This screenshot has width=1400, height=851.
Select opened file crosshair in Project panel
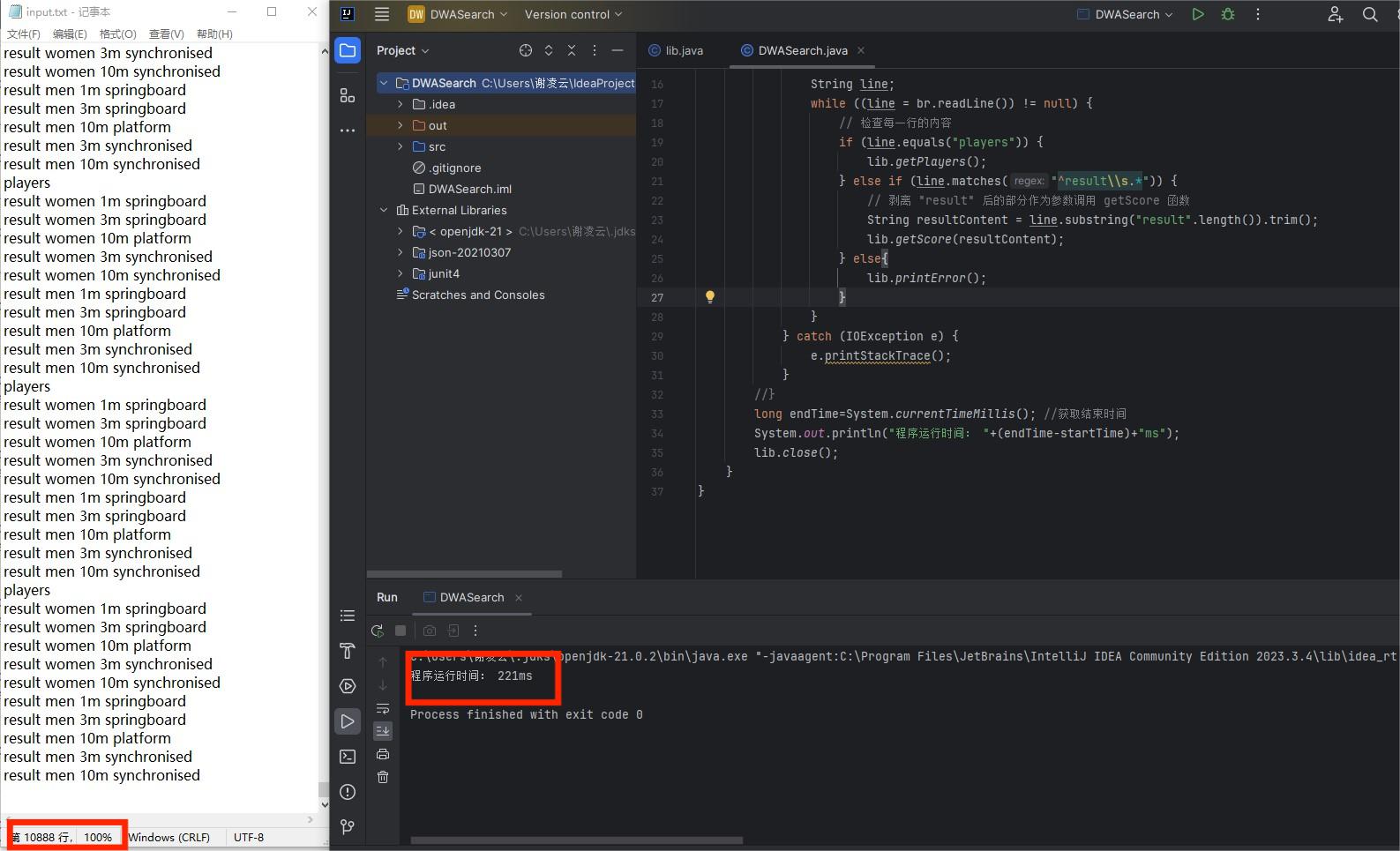coord(526,50)
